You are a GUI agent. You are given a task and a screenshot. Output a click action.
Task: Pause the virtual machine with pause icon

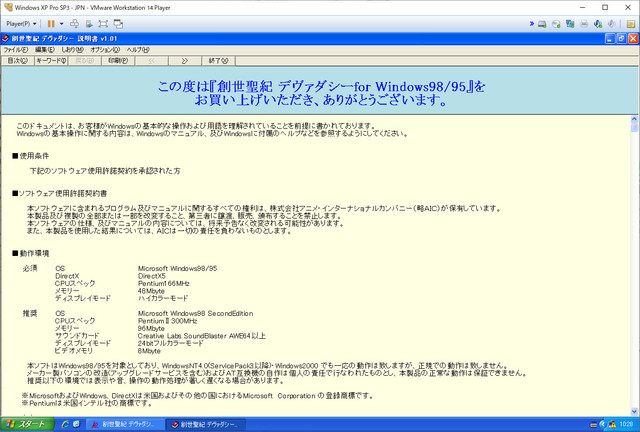(x=51, y=24)
